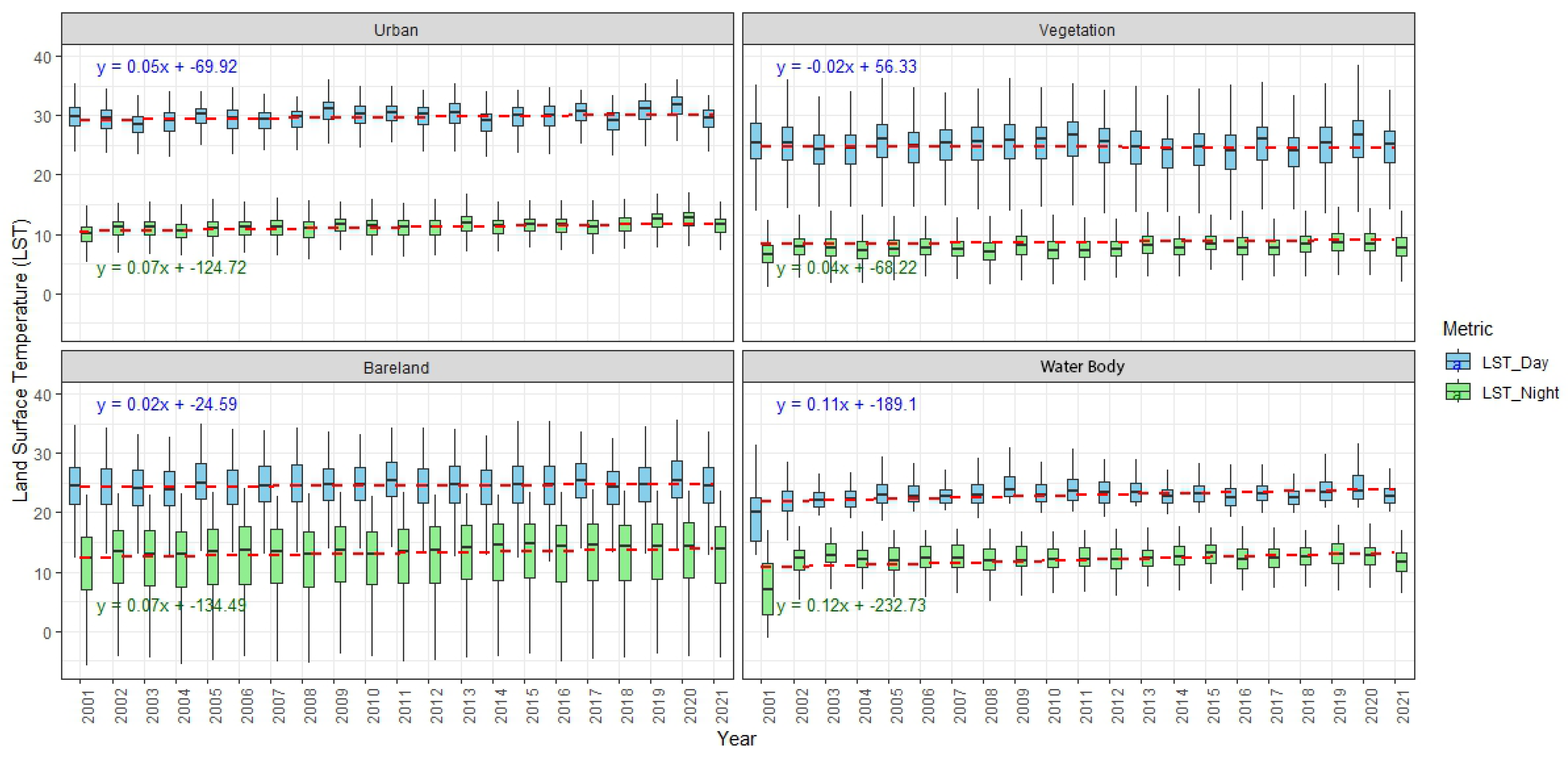
Task: Click the Year x-axis title
Action: click(737, 739)
